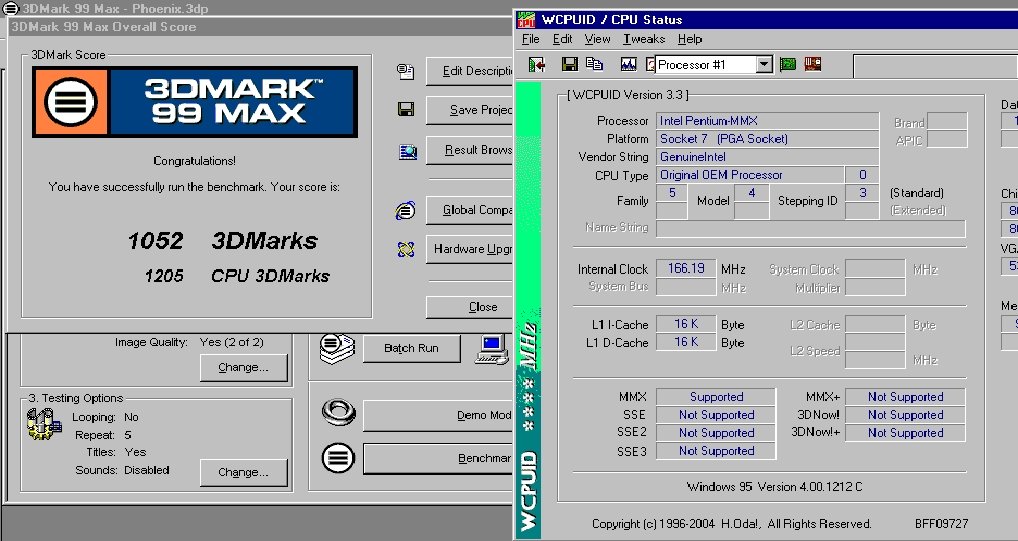Click the L1 D-Cache 16 K value
1018x541 pixels.
pyautogui.click(x=686, y=342)
